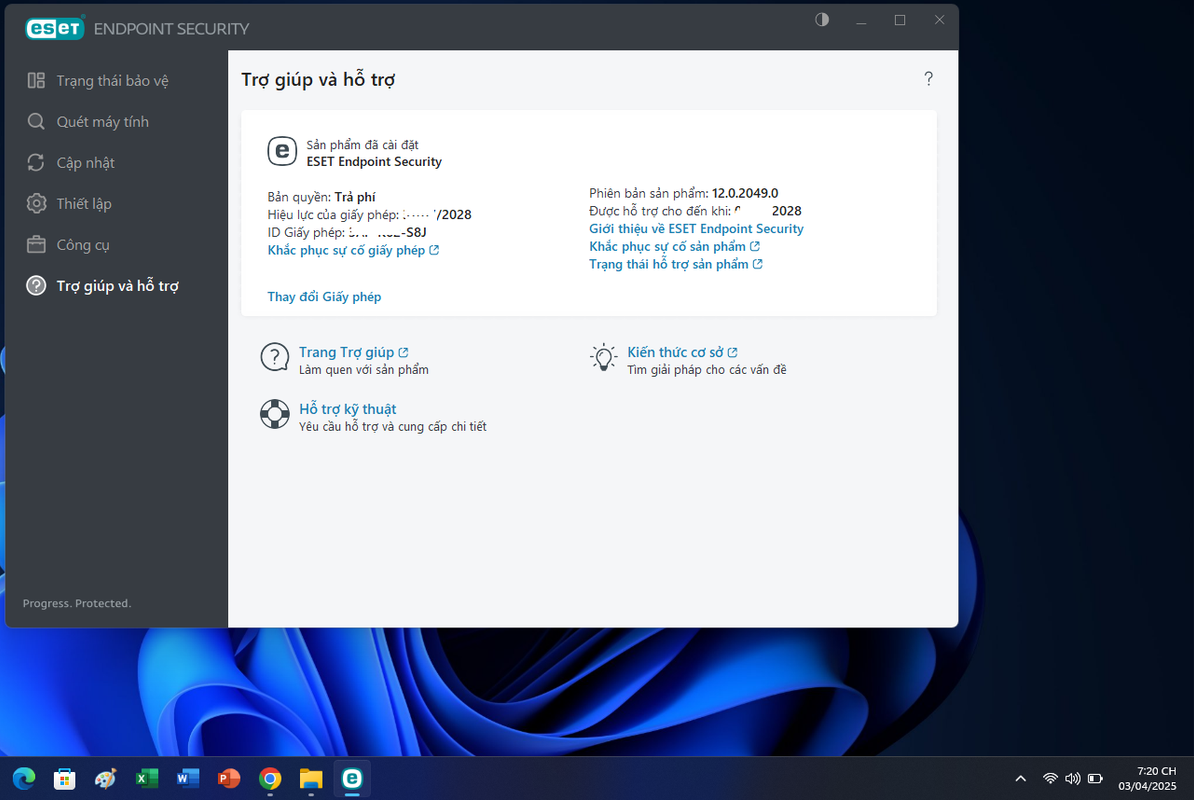Click the Trả phí license type text
1194x800 pixels.
click(355, 197)
